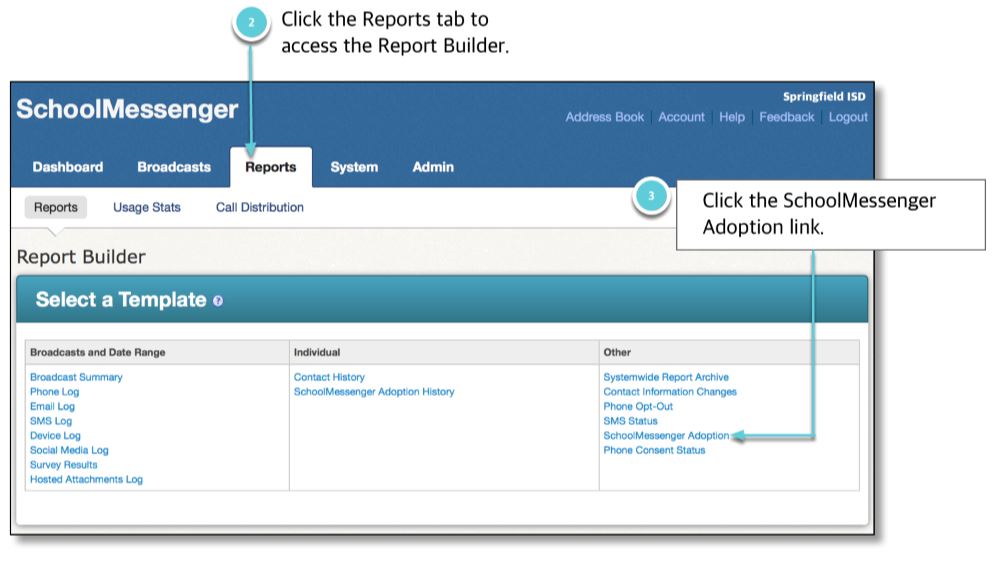This screenshot has width=996, height=561.
Task: Select the Phone Consent Status link
Action: [654, 450]
